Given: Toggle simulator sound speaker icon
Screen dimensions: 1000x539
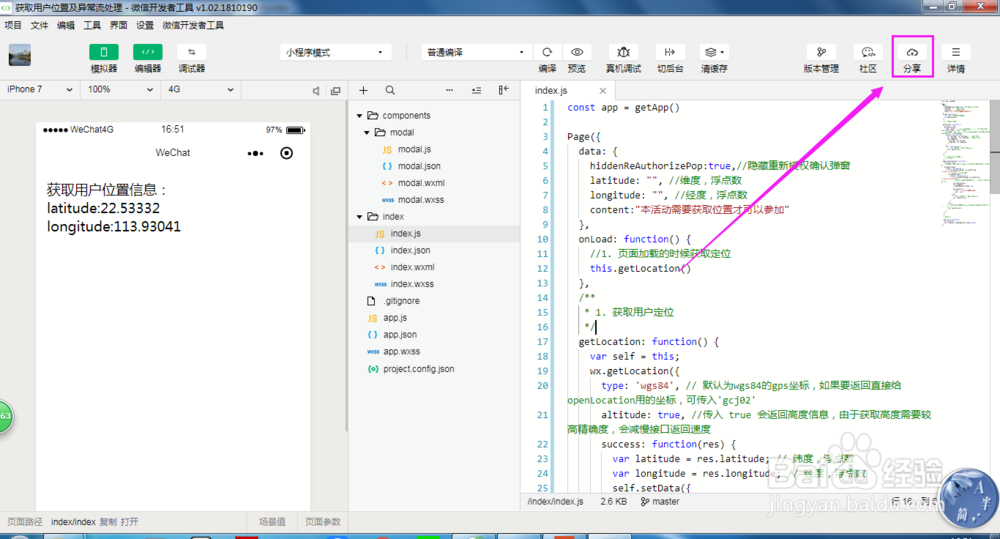Looking at the screenshot, I should coord(316,91).
